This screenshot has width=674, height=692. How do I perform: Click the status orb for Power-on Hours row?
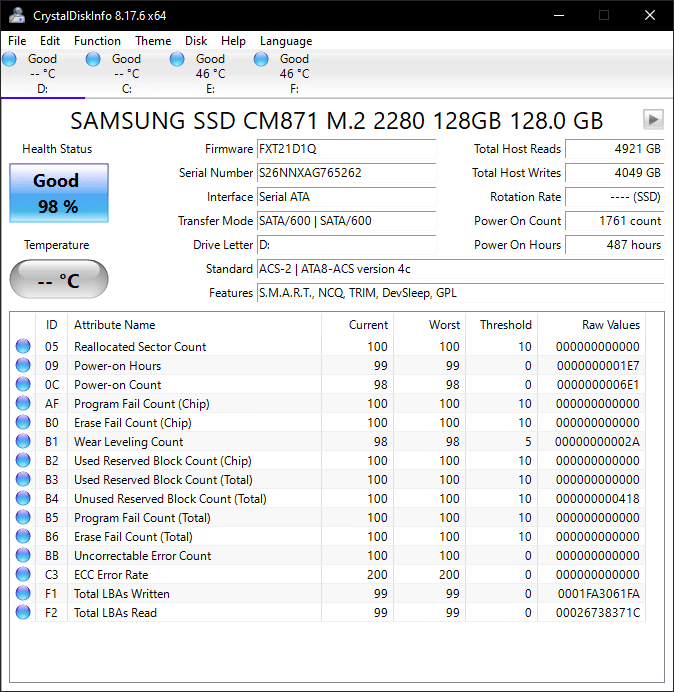point(23,365)
